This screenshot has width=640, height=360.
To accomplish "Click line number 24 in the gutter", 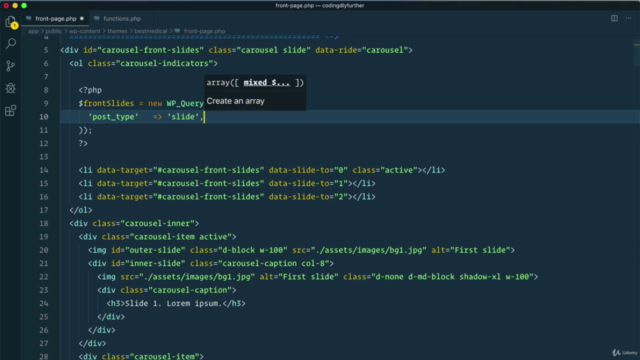I will [44, 304].
